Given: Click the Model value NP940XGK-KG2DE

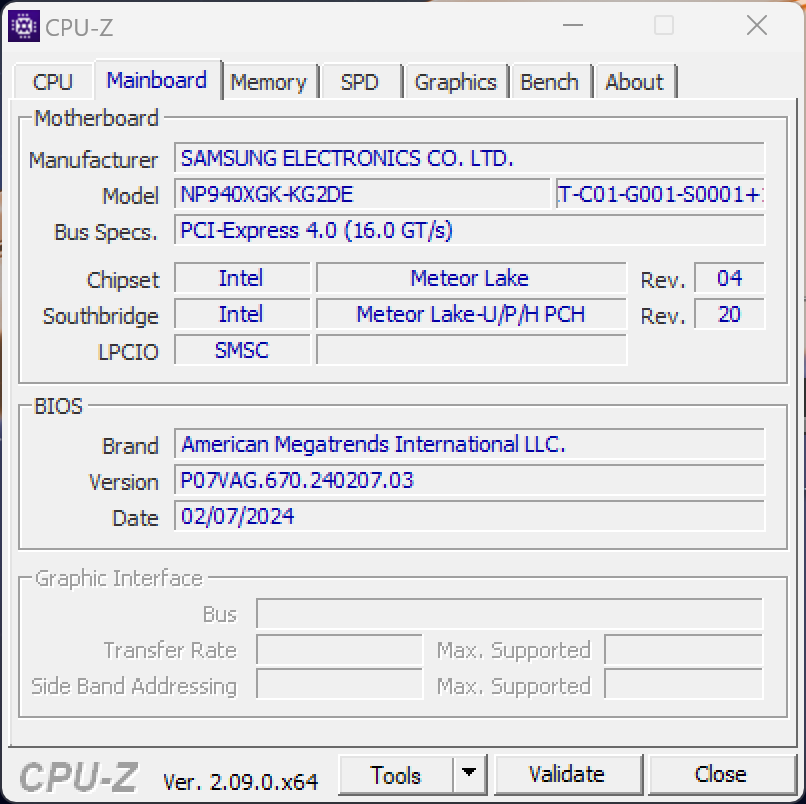Looking at the screenshot, I should coord(362,194).
